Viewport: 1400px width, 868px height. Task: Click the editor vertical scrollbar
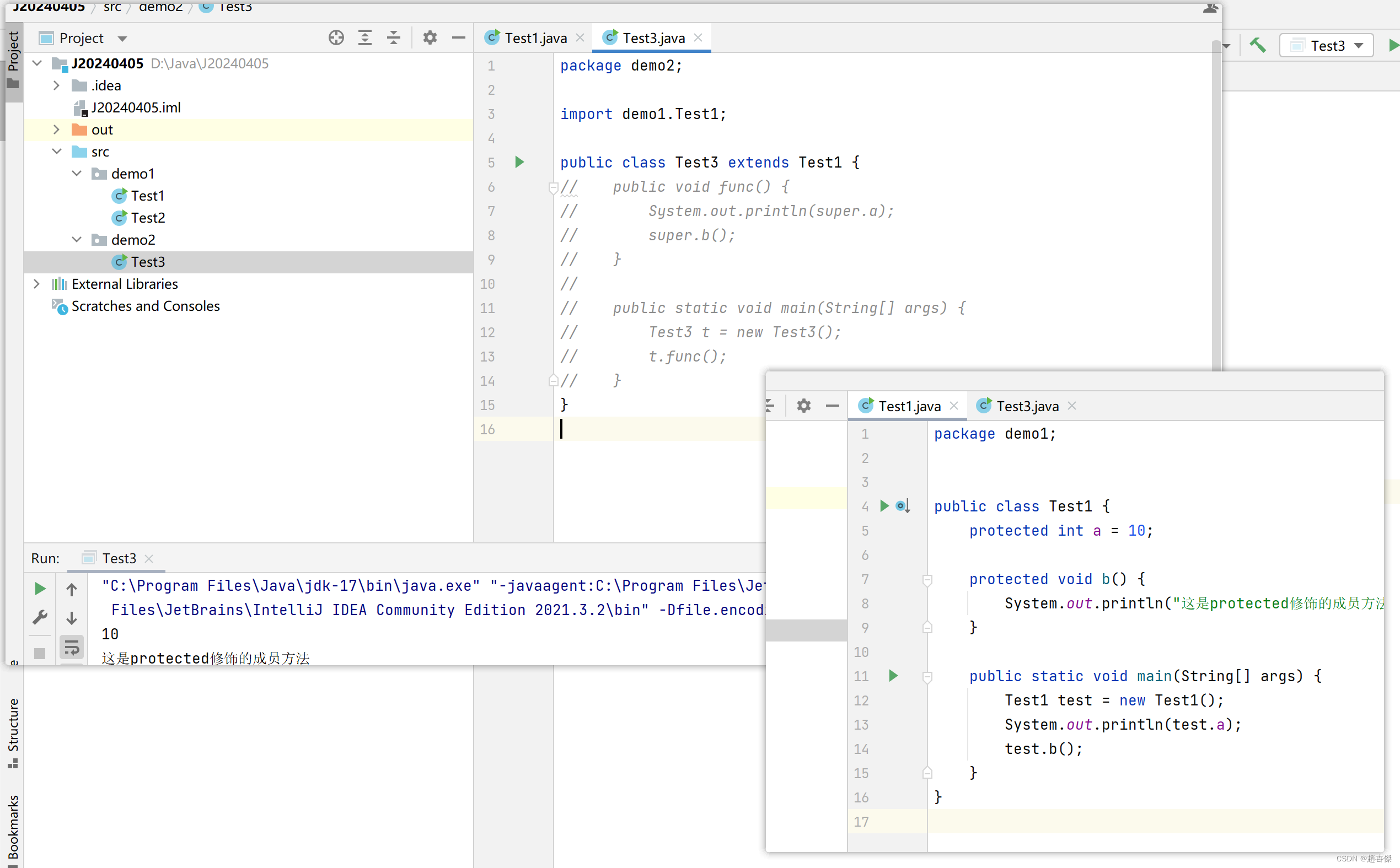pos(1216,201)
